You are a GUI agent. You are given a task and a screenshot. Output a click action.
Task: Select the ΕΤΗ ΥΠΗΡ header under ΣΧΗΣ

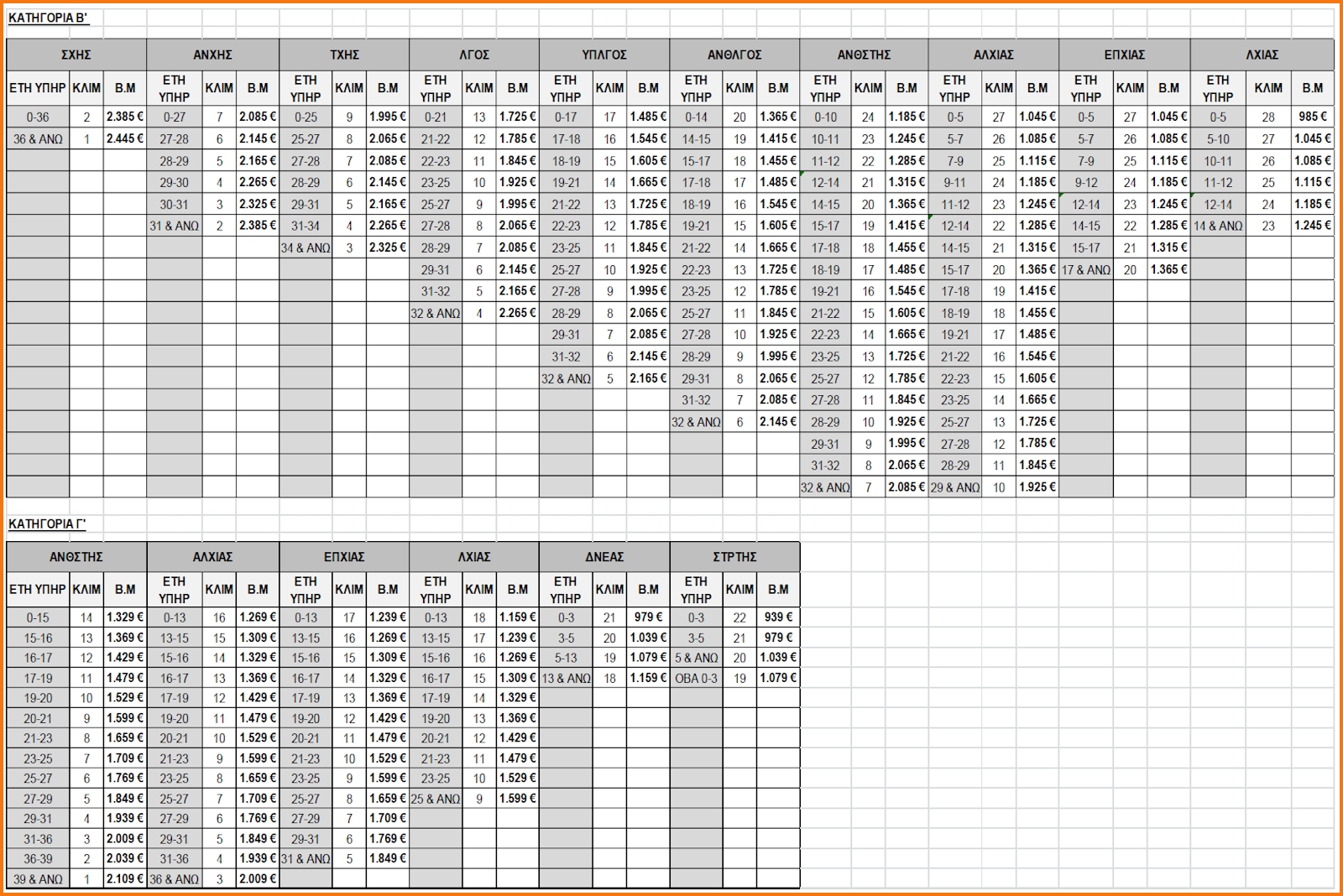tap(38, 88)
